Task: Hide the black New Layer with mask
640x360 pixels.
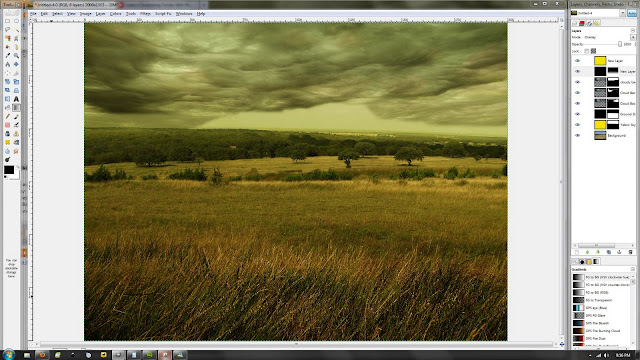Action: point(577,71)
